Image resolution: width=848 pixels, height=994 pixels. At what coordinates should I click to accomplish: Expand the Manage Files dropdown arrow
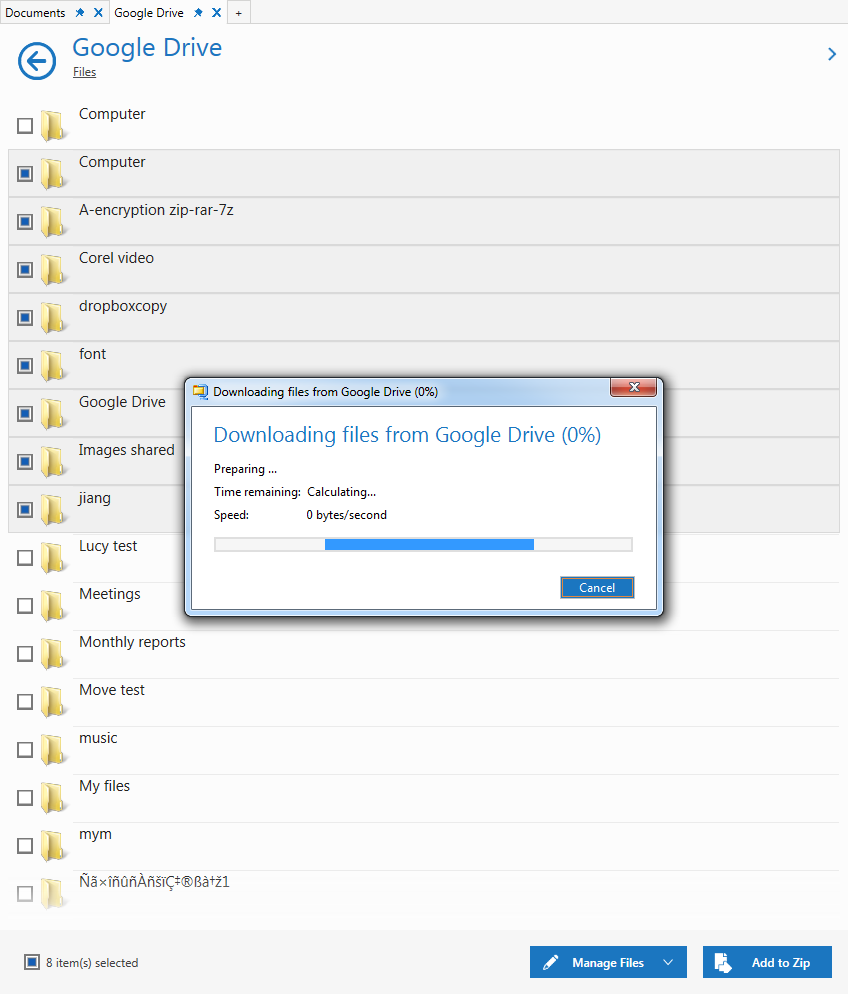coord(668,962)
